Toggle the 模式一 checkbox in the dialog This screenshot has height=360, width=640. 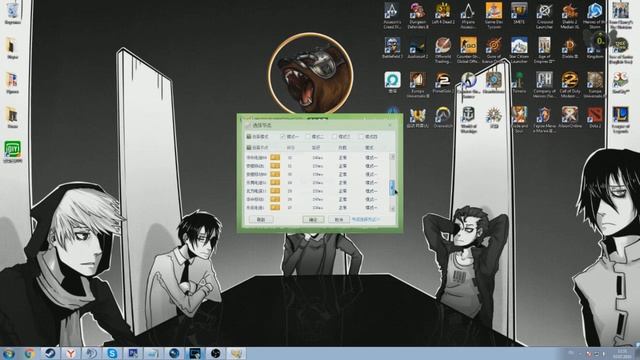point(282,137)
